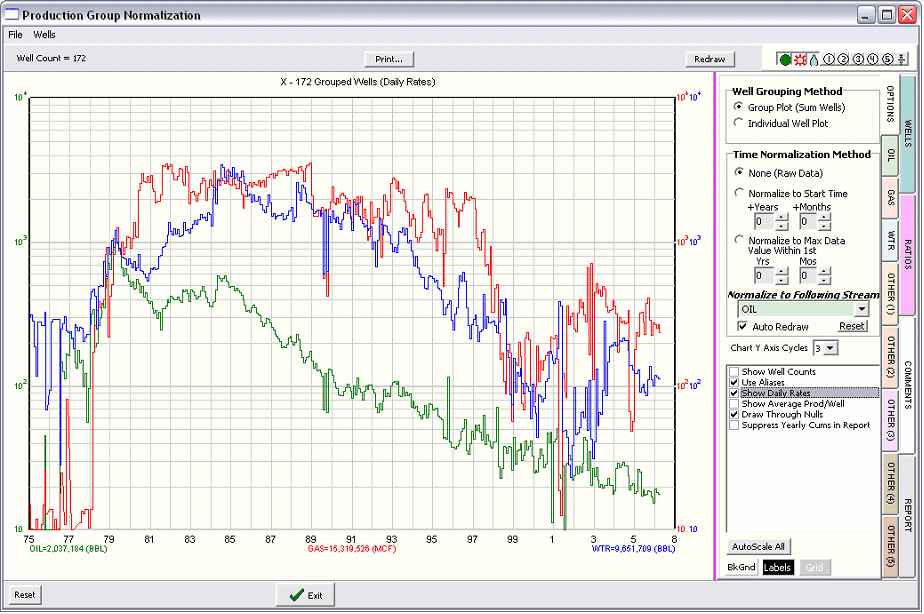Switch to the GAS side tab
This screenshot has width=924, height=614.
coord(890,198)
